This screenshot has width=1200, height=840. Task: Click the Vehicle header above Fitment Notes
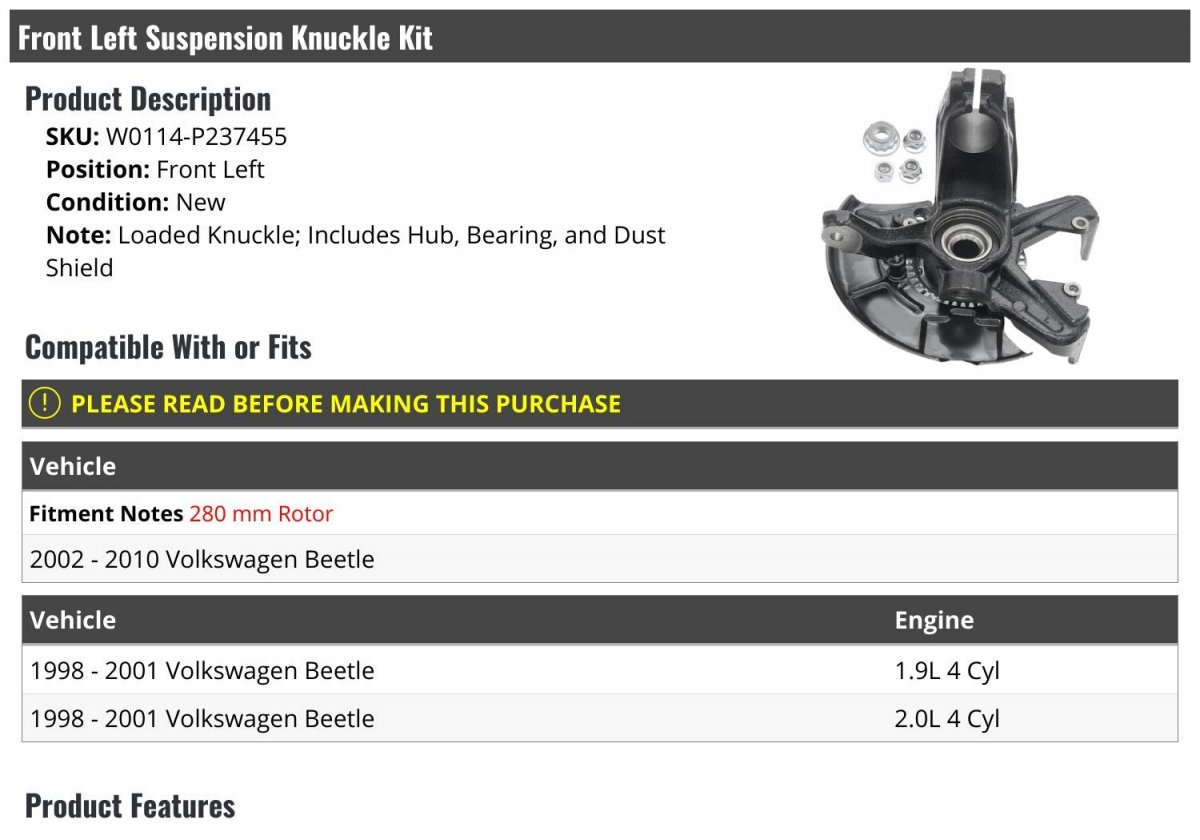[x=73, y=466]
